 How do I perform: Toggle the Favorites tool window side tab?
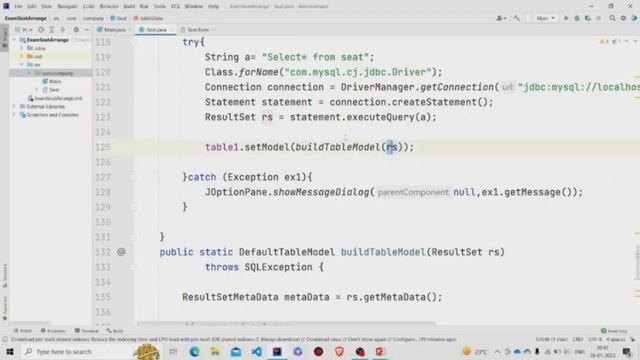click(4, 308)
